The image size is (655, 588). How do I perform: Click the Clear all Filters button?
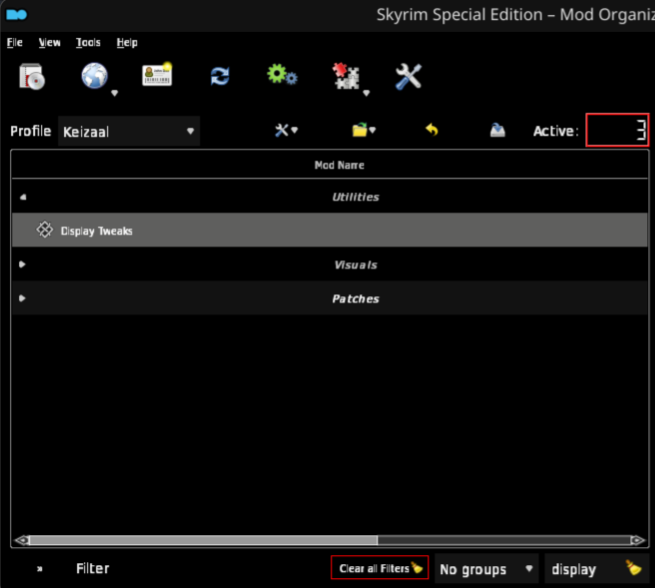point(380,568)
